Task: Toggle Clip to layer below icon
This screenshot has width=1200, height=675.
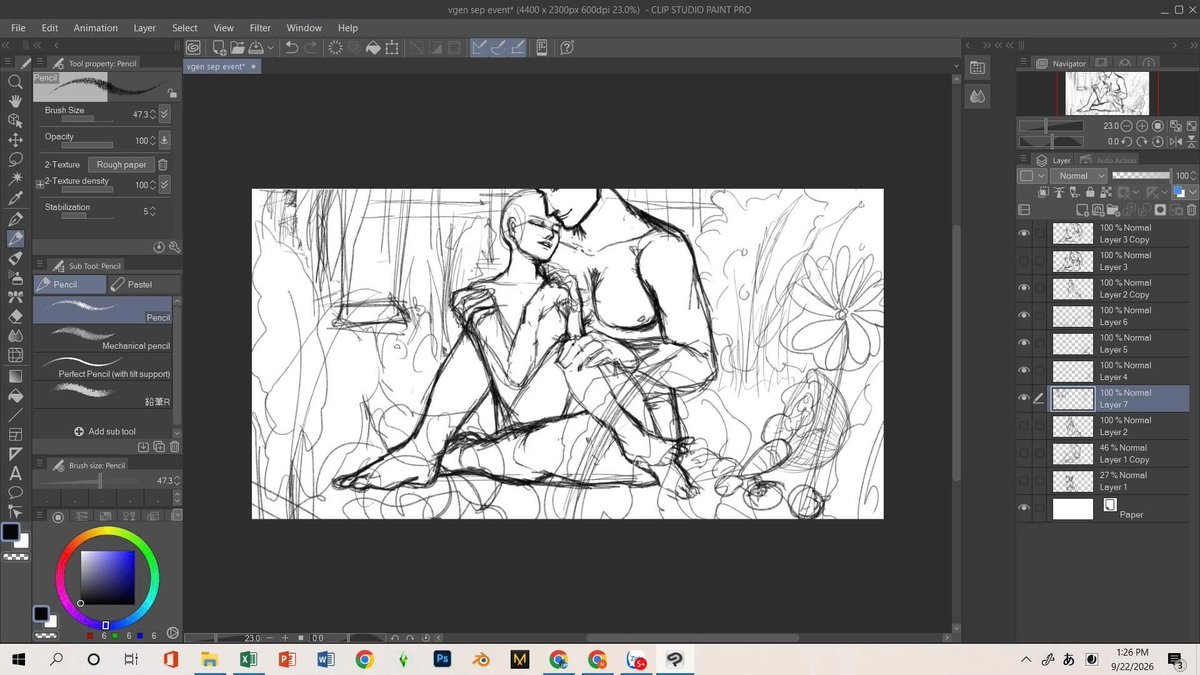Action: pyautogui.click(x=1044, y=192)
